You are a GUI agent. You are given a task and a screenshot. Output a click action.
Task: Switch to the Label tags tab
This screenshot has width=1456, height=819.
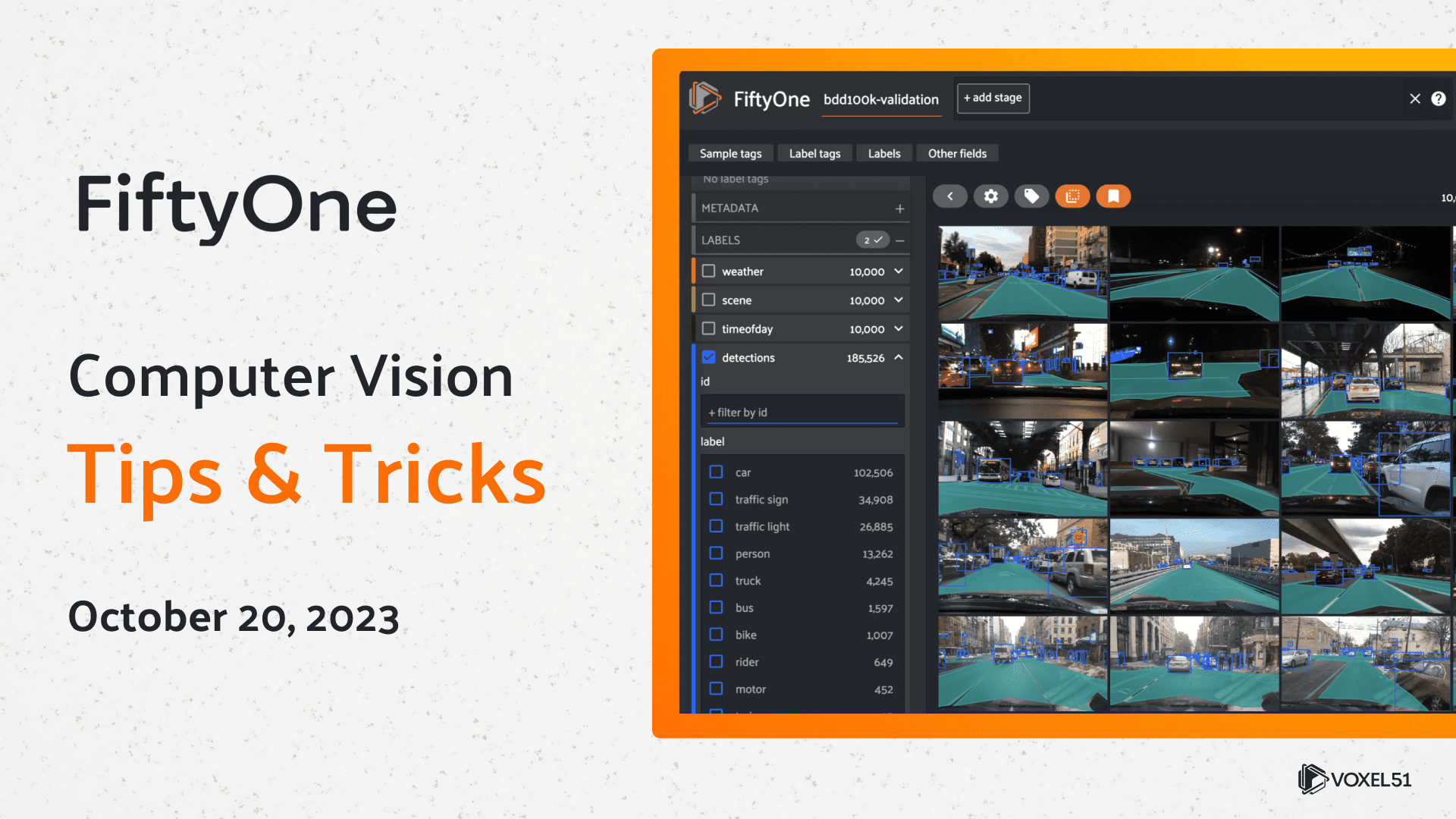814,153
